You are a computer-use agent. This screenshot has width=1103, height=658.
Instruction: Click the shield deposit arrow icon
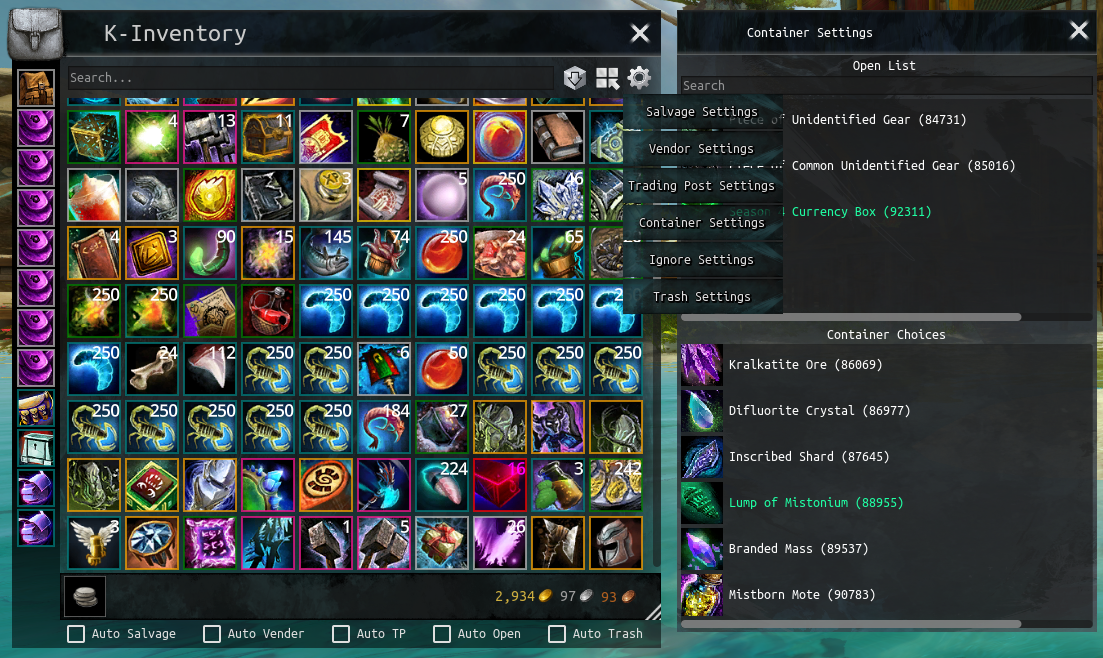pos(575,77)
